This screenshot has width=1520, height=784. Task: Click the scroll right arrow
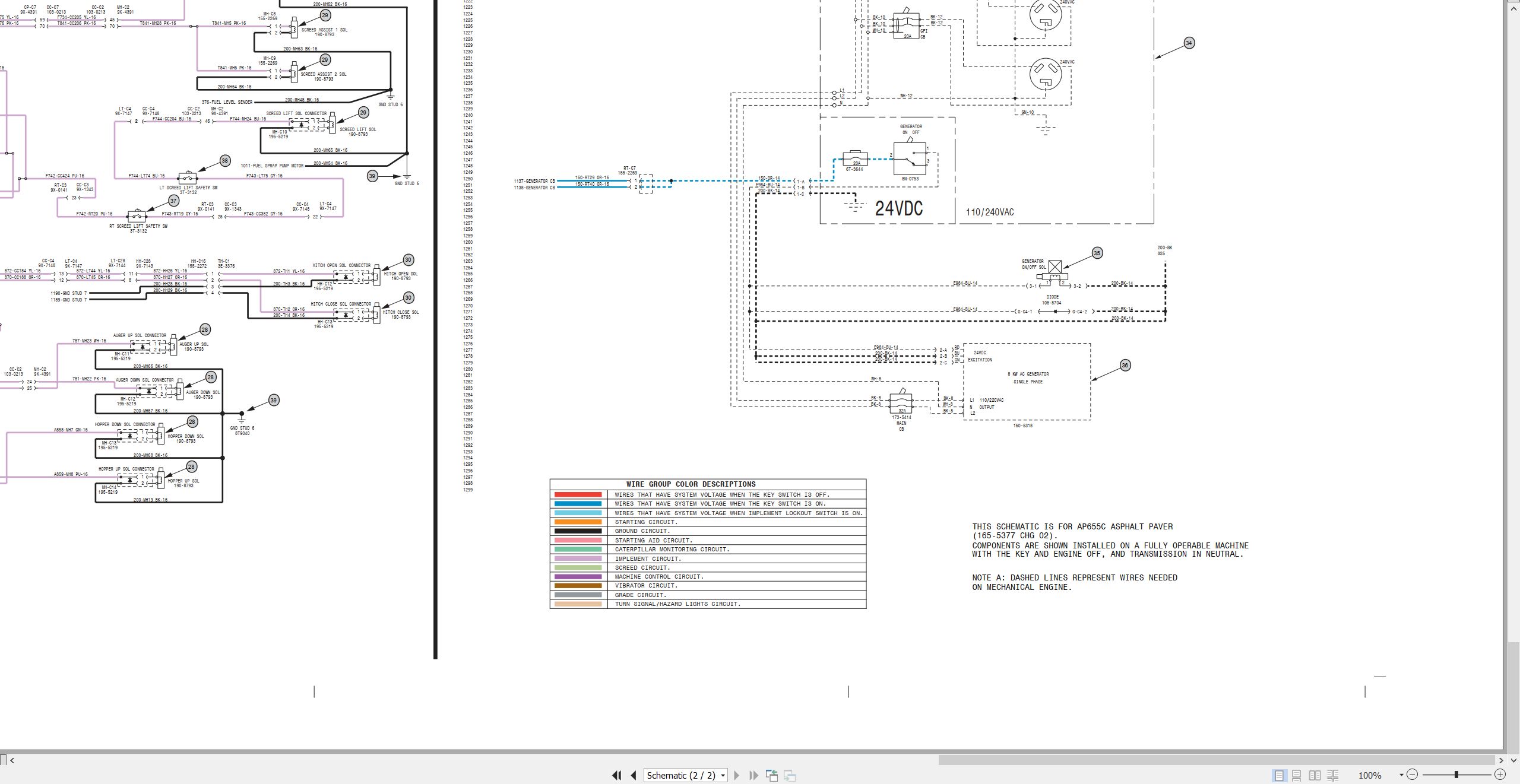coord(1502,760)
